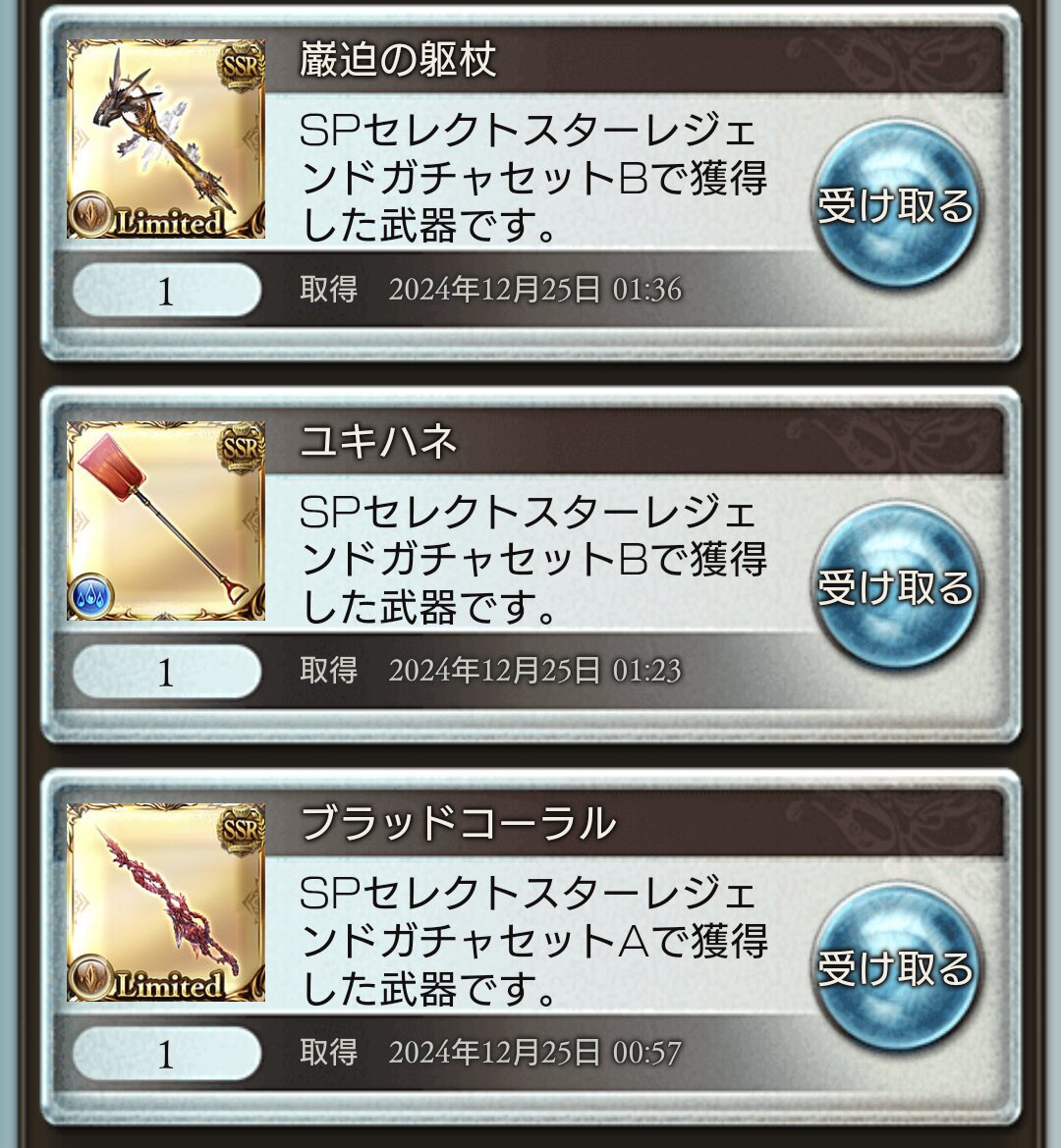Screen dimensions: 1061x1148
Task: Tap the earth element icon on 巌迫の躯杖
Action: 90,214
